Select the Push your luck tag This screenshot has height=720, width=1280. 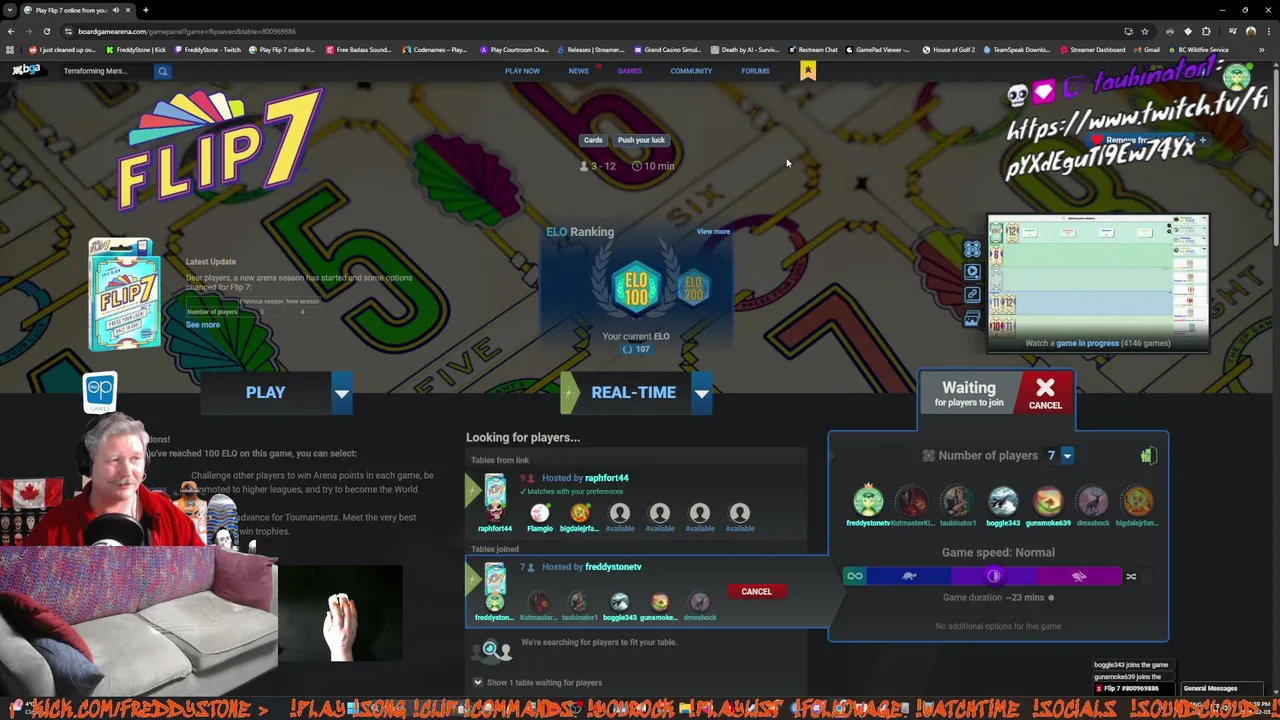click(641, 140)
